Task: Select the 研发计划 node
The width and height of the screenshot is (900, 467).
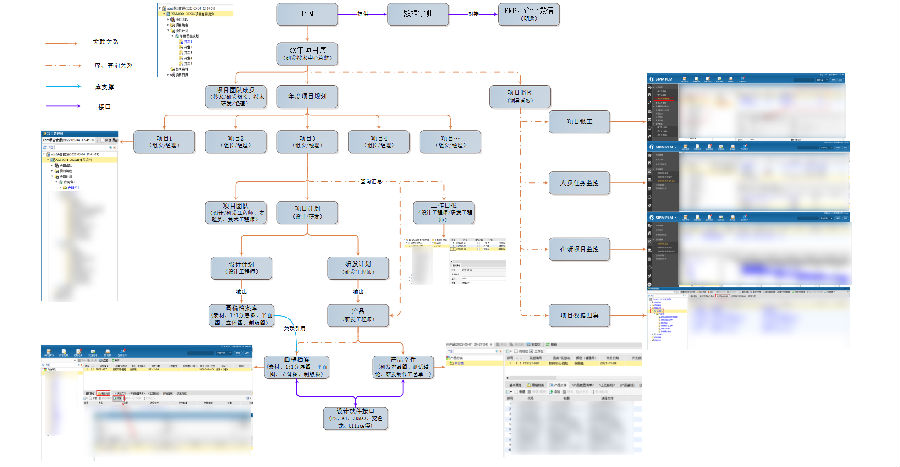Action: [358, 268]
